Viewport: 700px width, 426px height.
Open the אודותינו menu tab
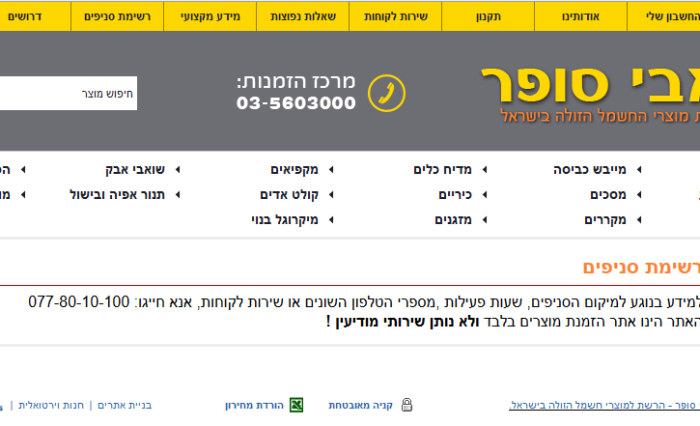point(581,17)
